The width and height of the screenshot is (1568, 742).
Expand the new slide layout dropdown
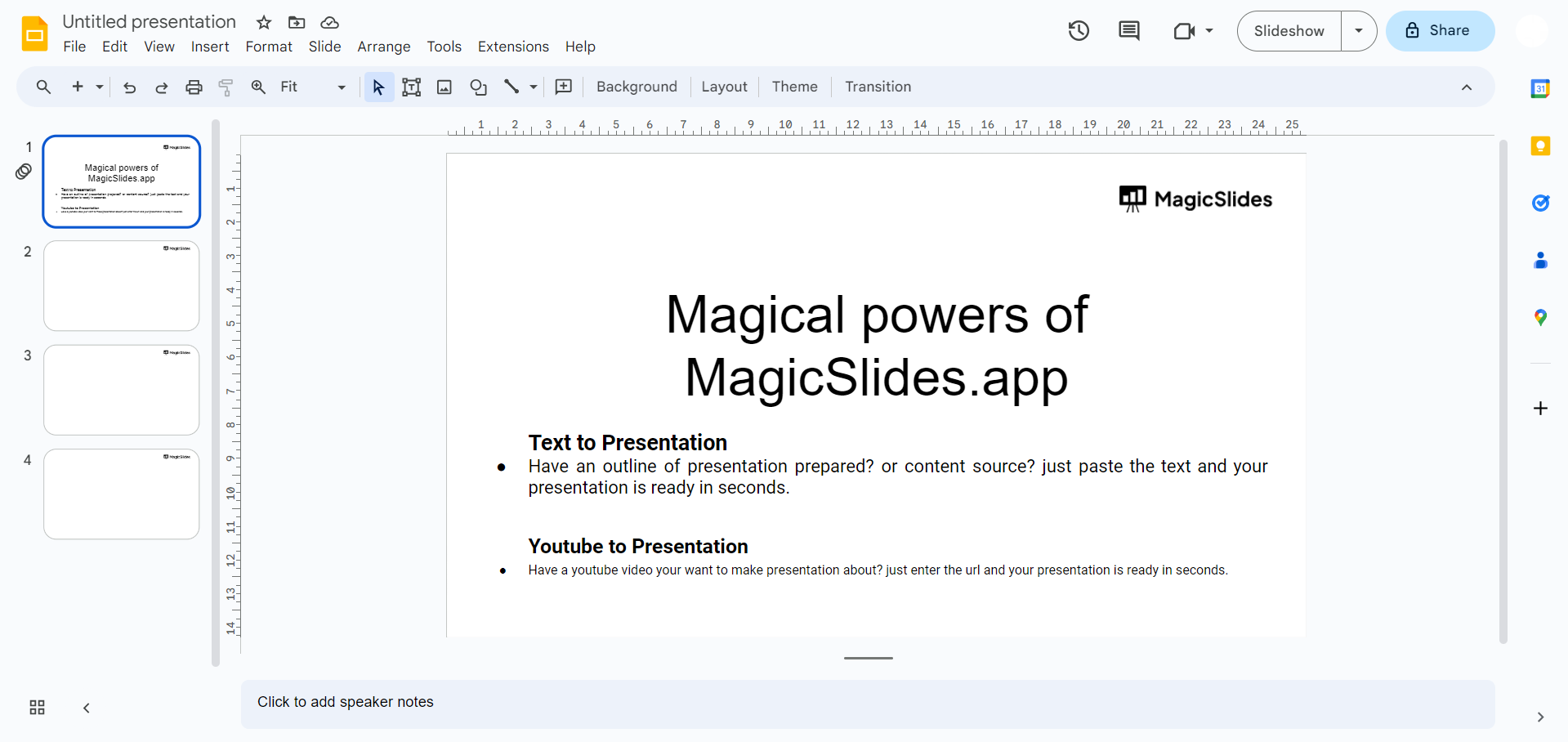[x=100, y=87]
